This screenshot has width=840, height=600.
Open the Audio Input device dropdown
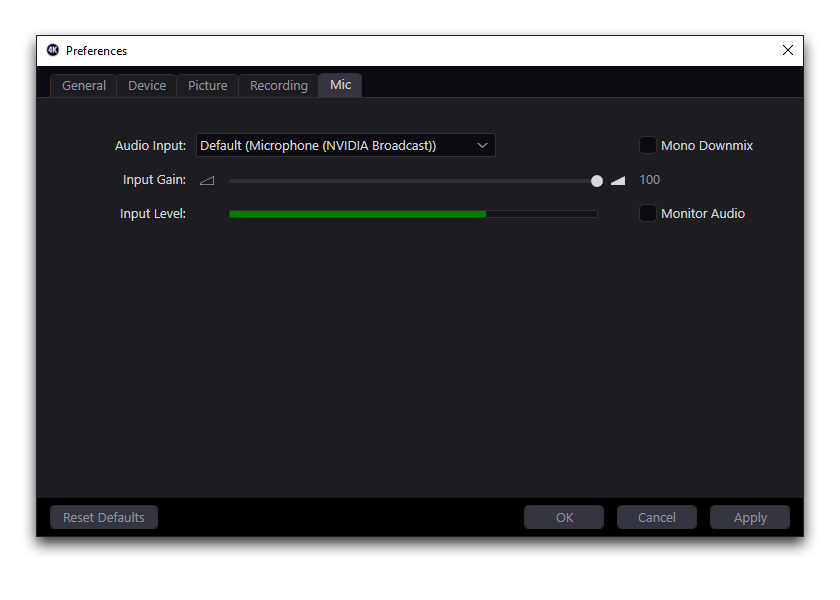pos(345,146)
